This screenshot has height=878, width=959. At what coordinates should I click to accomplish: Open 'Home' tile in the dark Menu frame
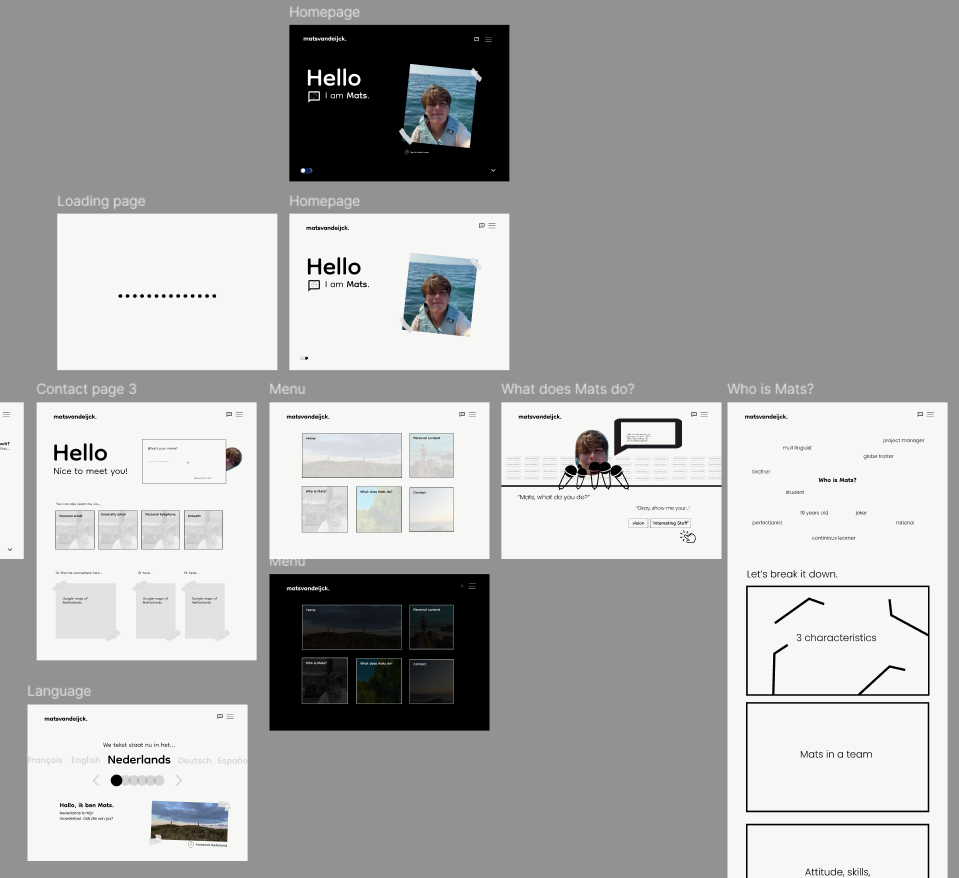[x=352, y=627]
